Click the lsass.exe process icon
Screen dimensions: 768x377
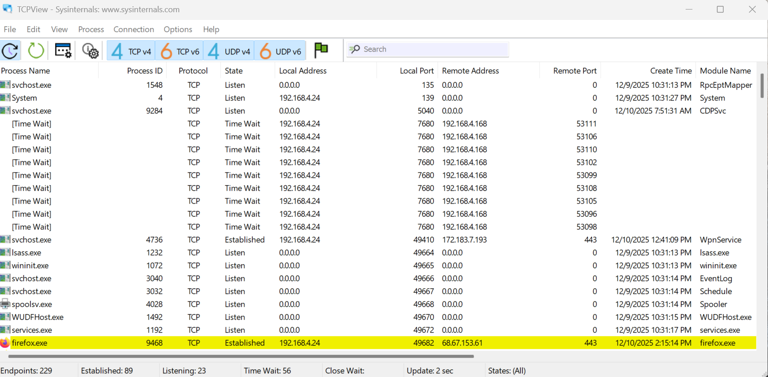click(x=5, y=253)
